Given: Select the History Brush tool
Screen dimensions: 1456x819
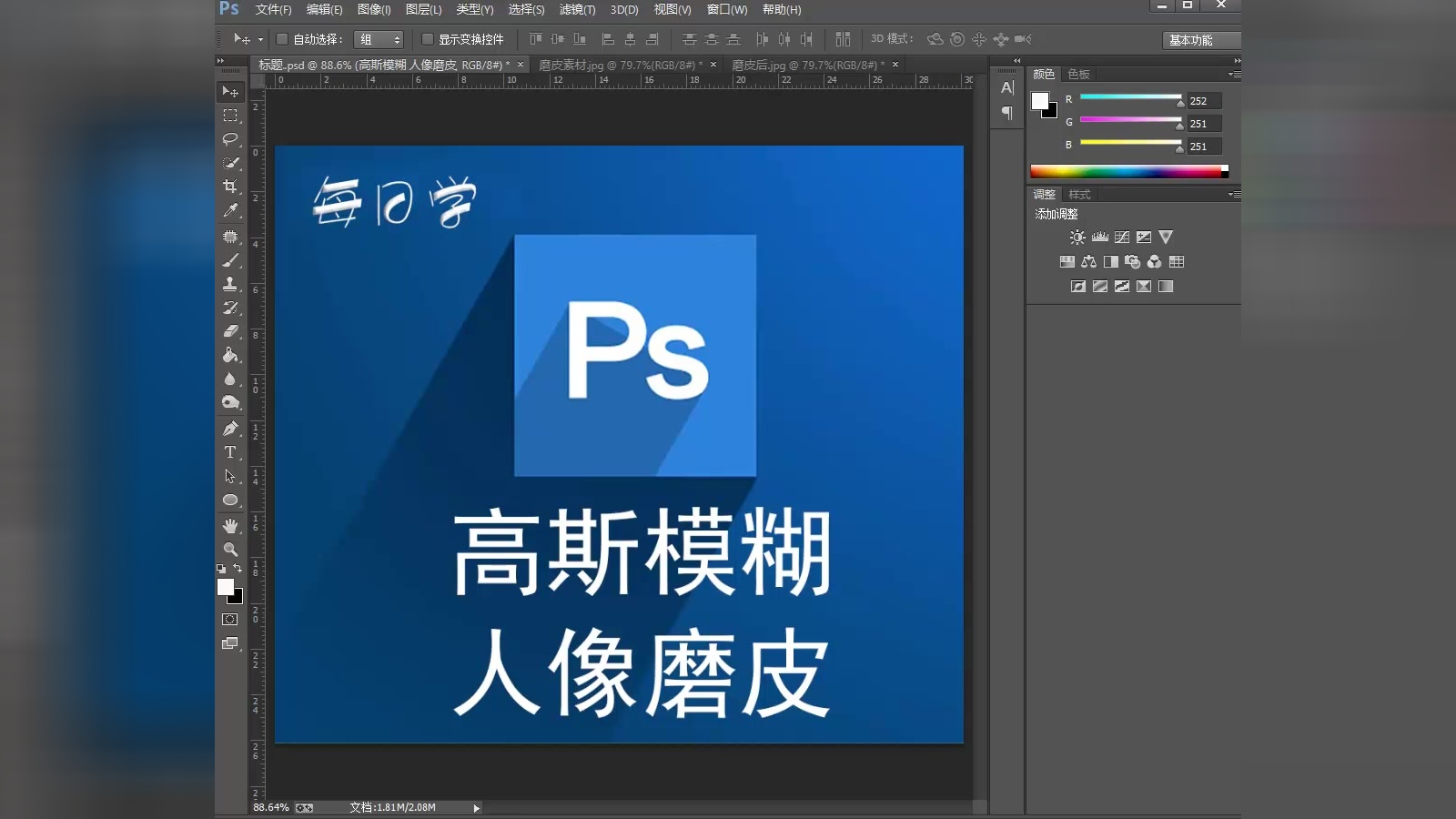Looking at the screenshot, I should coord(230,308).
